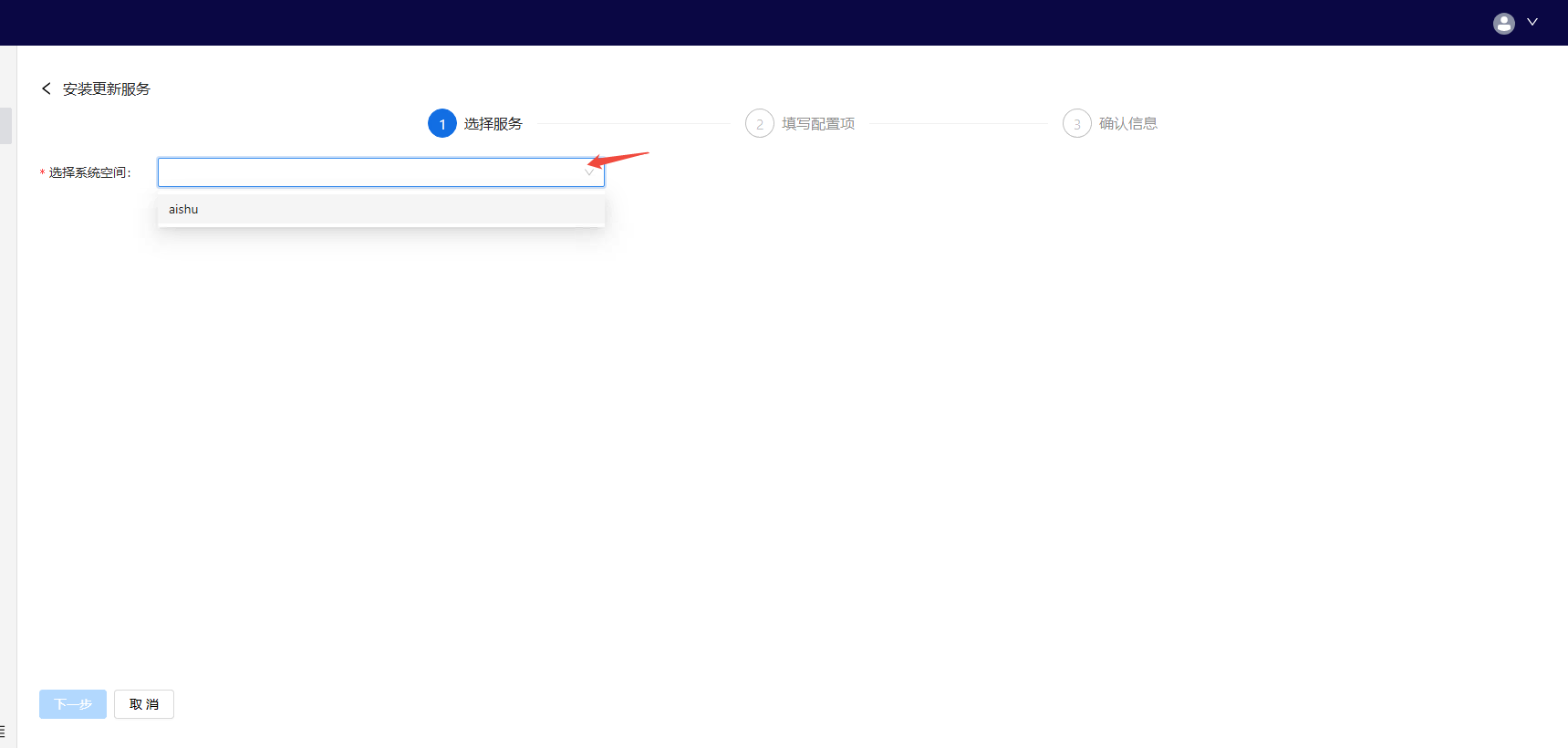Expand the account menu chevron
Viewport: 1568px width, 748px height.
pos(1532,23)
